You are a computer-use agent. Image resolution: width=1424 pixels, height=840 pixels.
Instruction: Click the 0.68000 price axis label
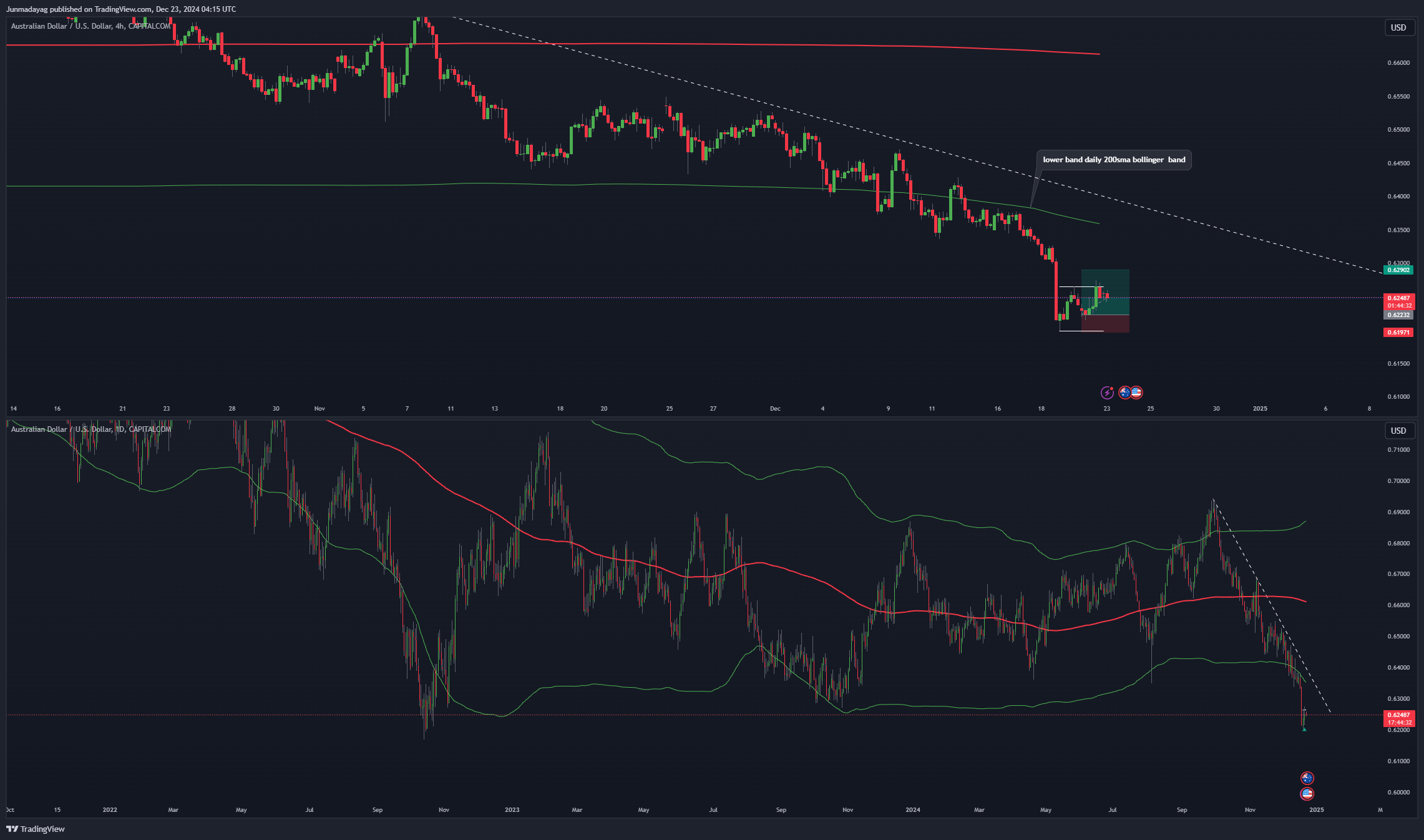coord(1398,544)
